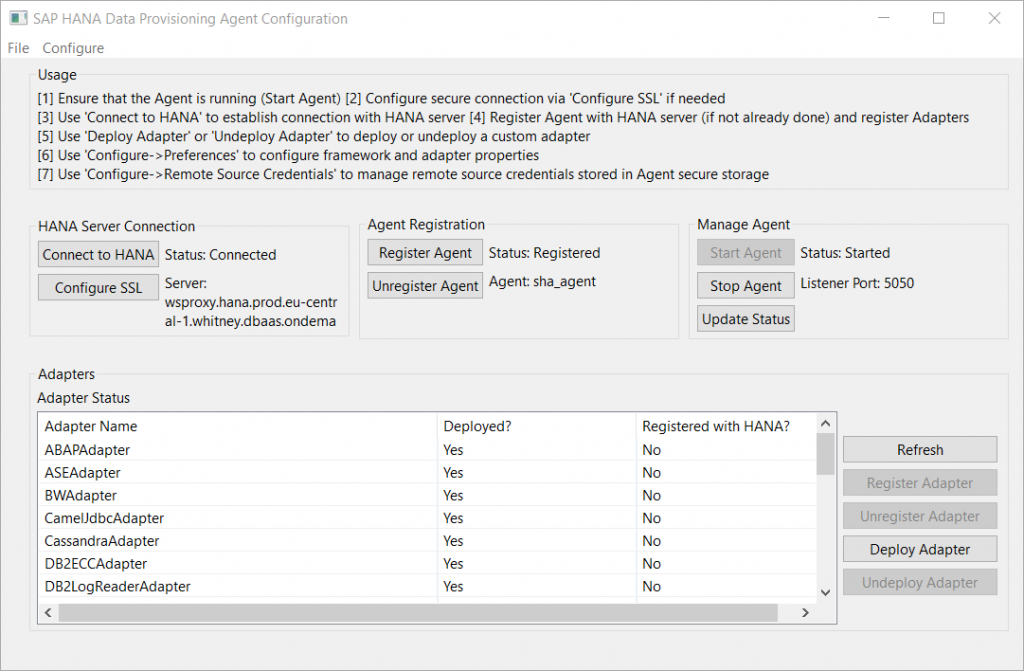
Task: Select the CassandraAdapter row
Action: pyautogui.click(x=427, y=541)
